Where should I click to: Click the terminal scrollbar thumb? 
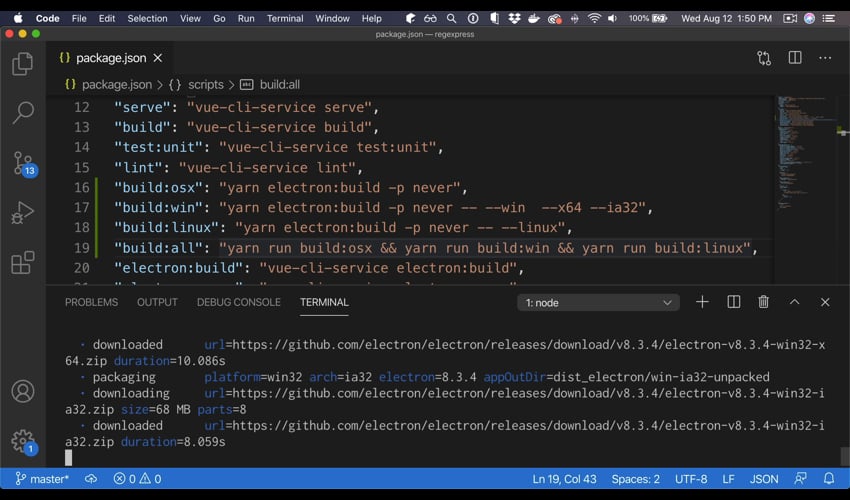point(844,456)
